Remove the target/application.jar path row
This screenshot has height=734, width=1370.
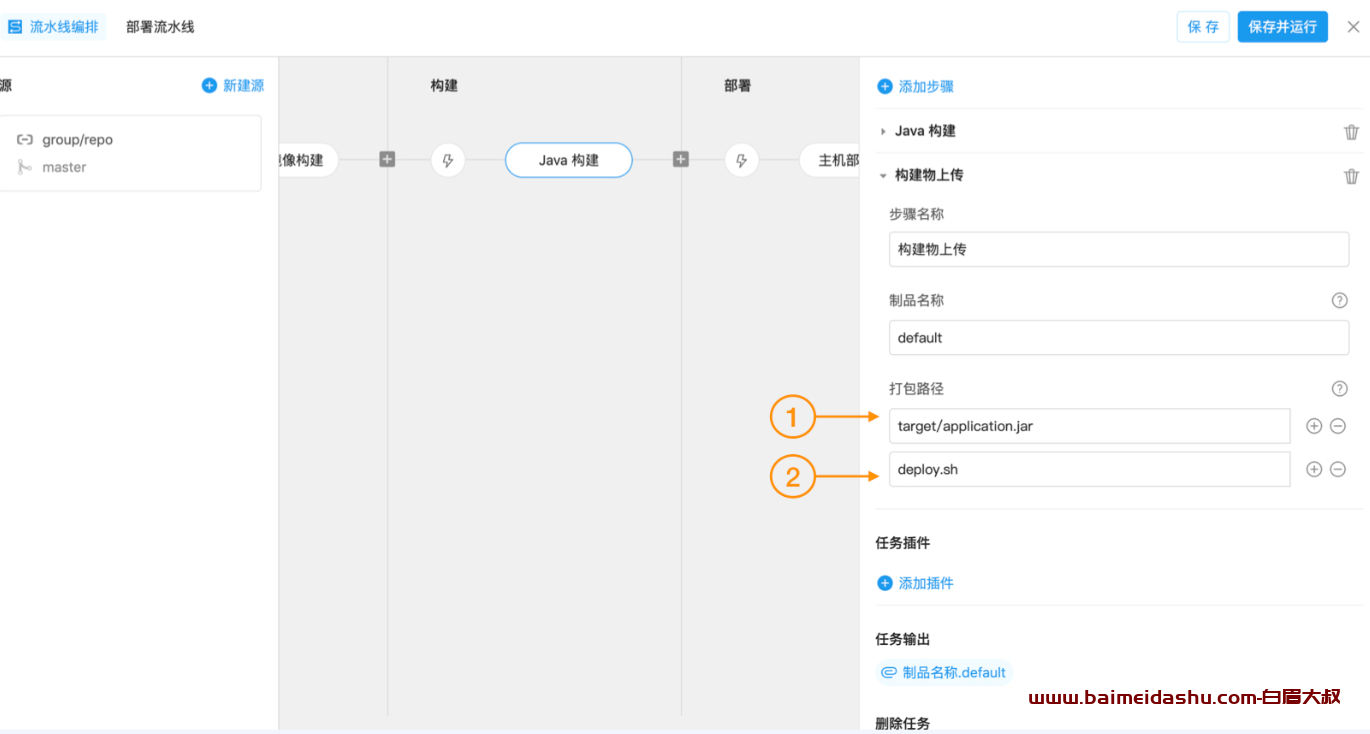pos(1338,426)
